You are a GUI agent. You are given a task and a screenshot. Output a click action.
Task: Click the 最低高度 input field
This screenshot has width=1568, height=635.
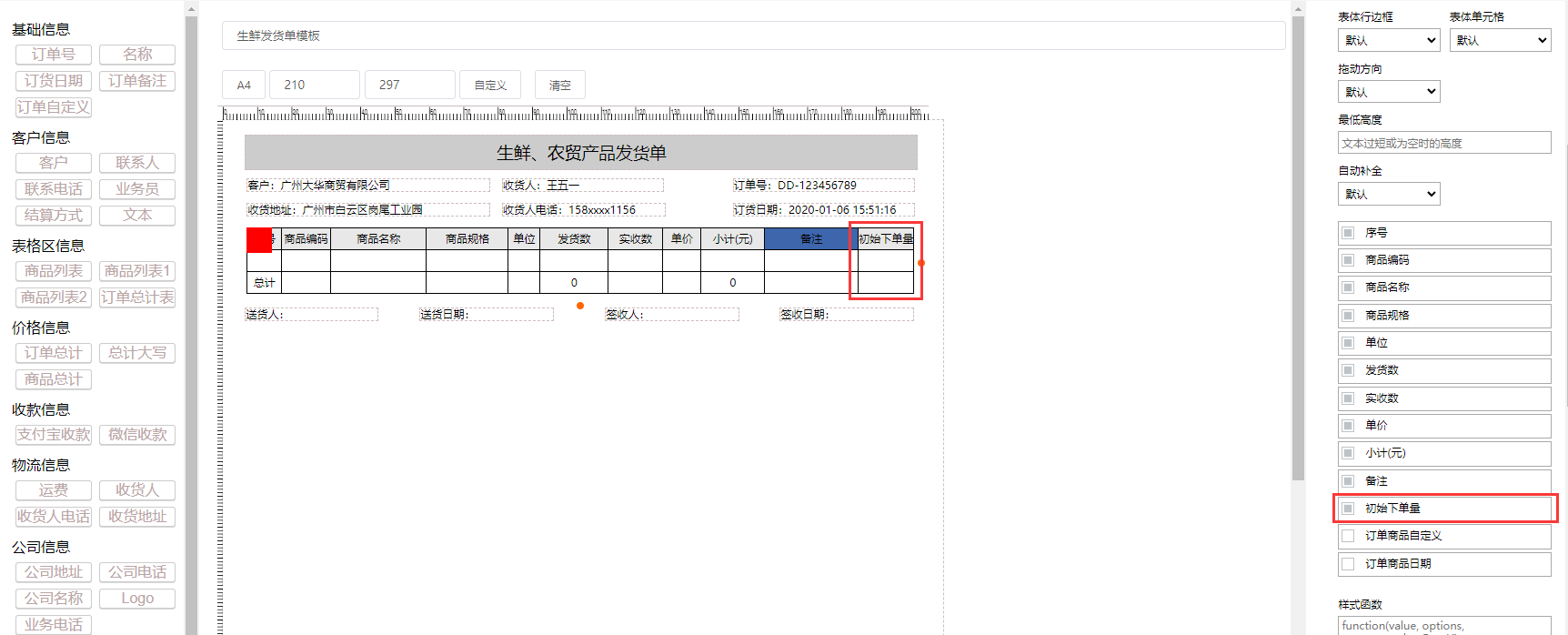coord(1443,143)
